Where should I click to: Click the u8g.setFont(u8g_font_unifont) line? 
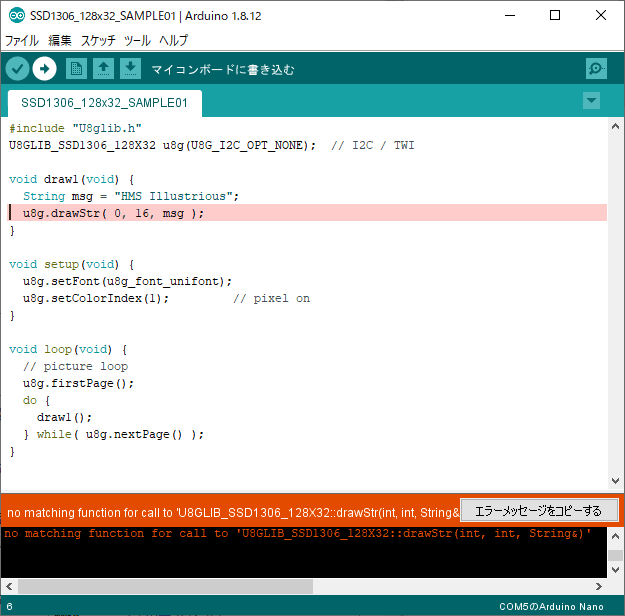pos(127,281)
